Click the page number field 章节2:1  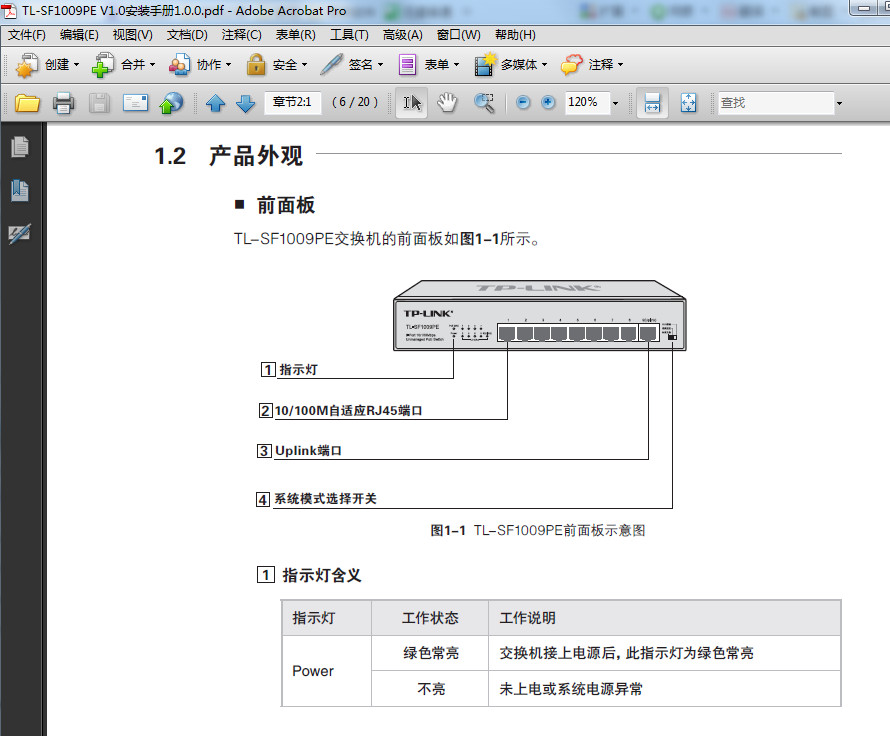click(x=292, y=102)
